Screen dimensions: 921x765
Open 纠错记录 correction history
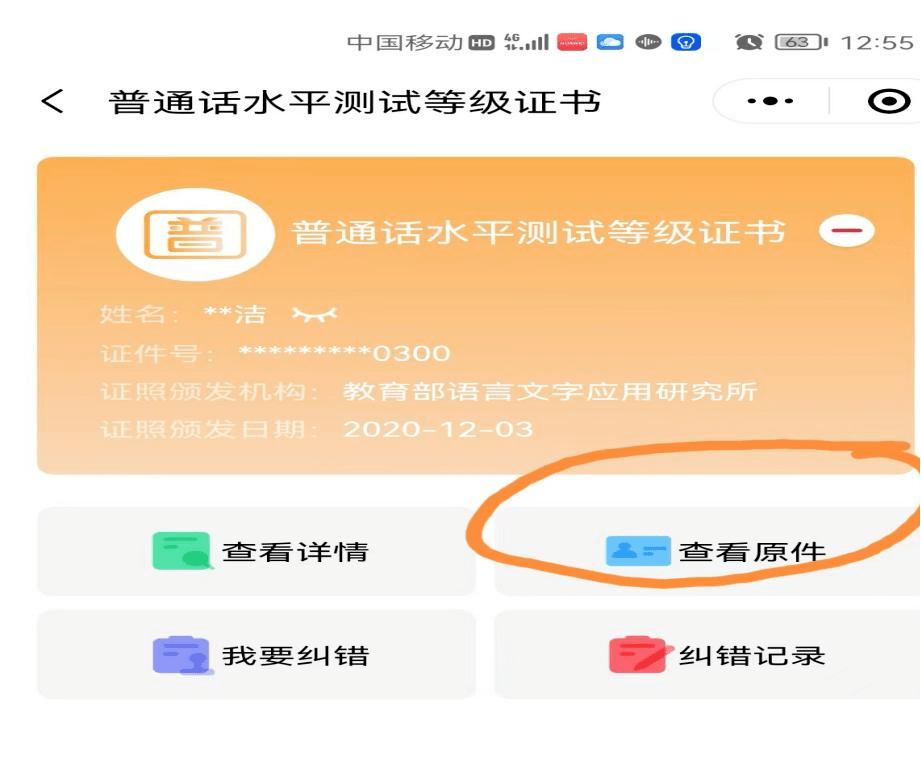(x=707, y=655)
